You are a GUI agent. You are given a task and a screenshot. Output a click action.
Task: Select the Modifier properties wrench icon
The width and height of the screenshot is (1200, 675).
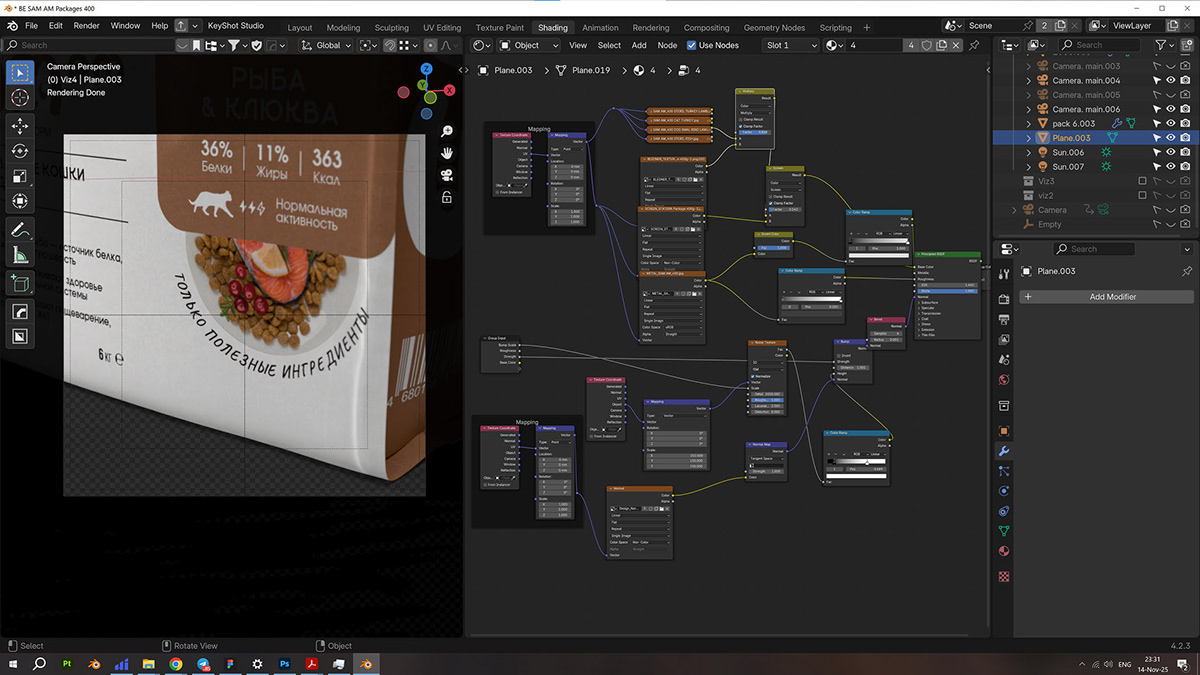(x=1003, y=451)
